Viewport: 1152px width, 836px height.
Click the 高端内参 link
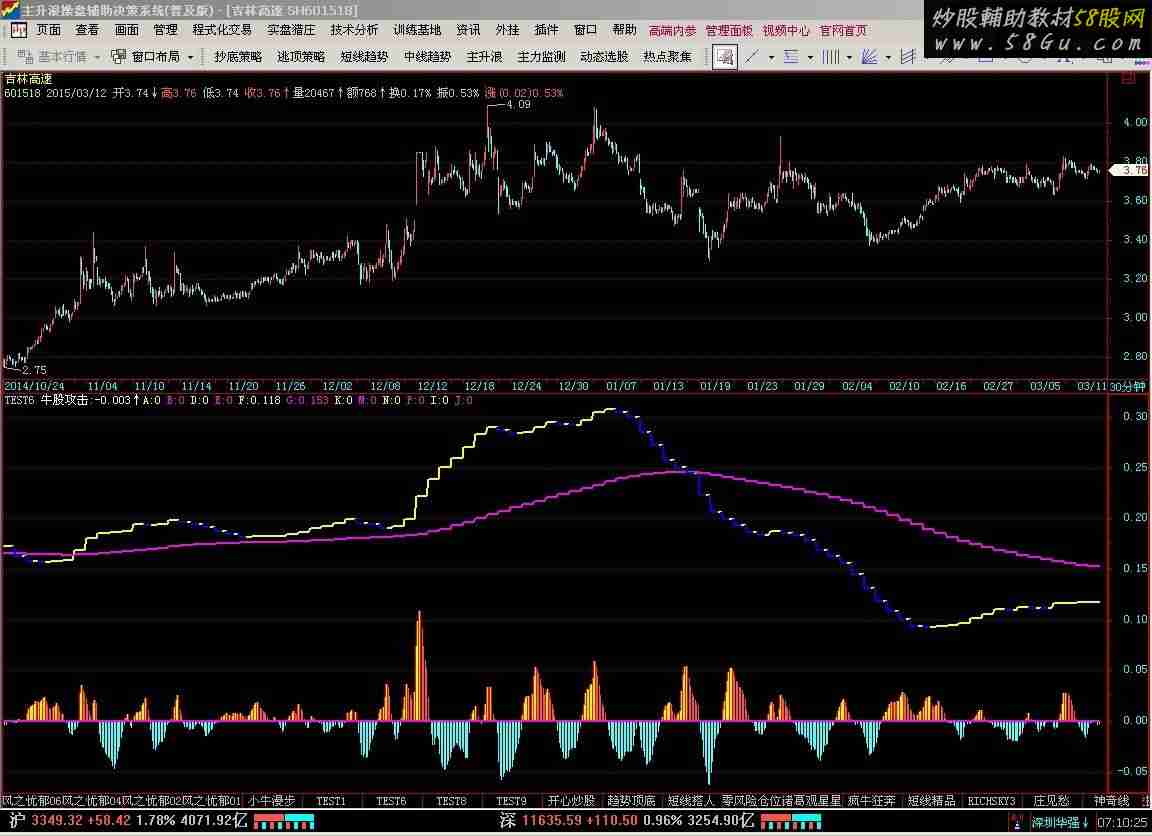(x=672, y=31)
